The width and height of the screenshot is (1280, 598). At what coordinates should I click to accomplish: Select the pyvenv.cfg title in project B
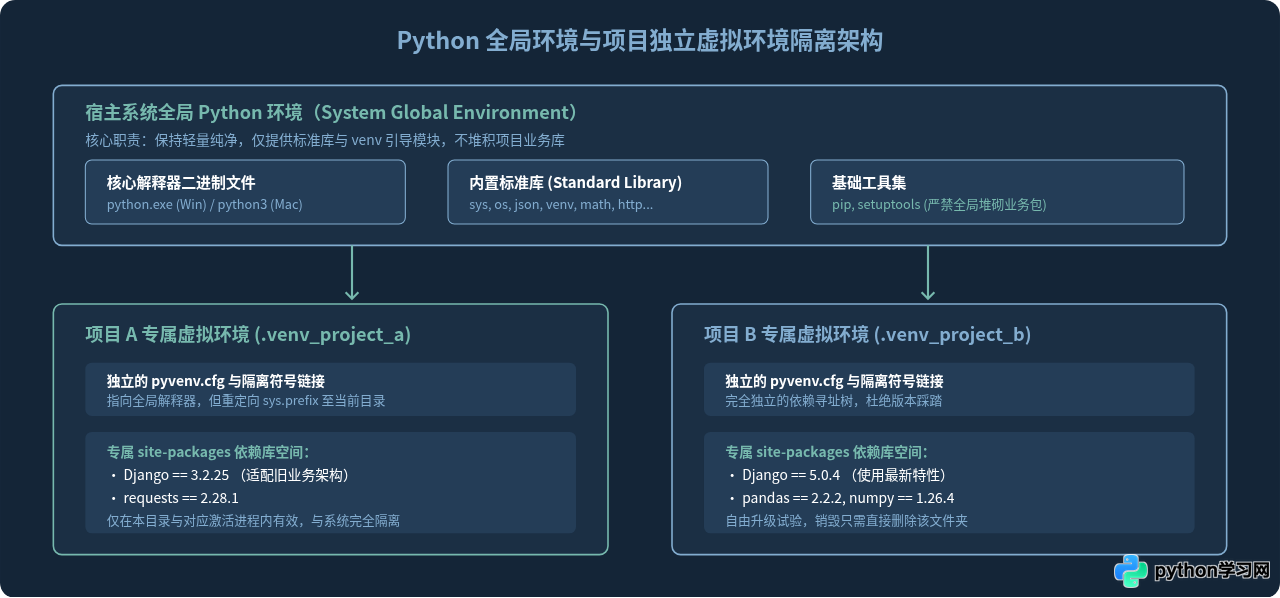tap(834, 381)
